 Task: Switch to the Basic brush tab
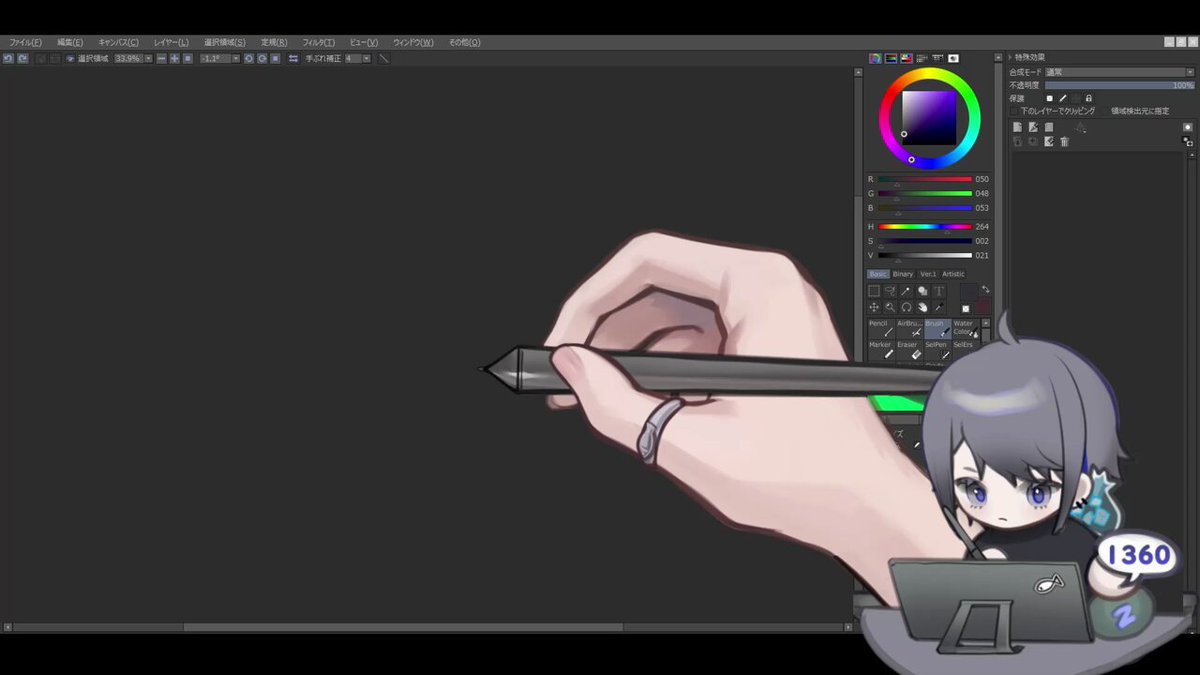878,274
